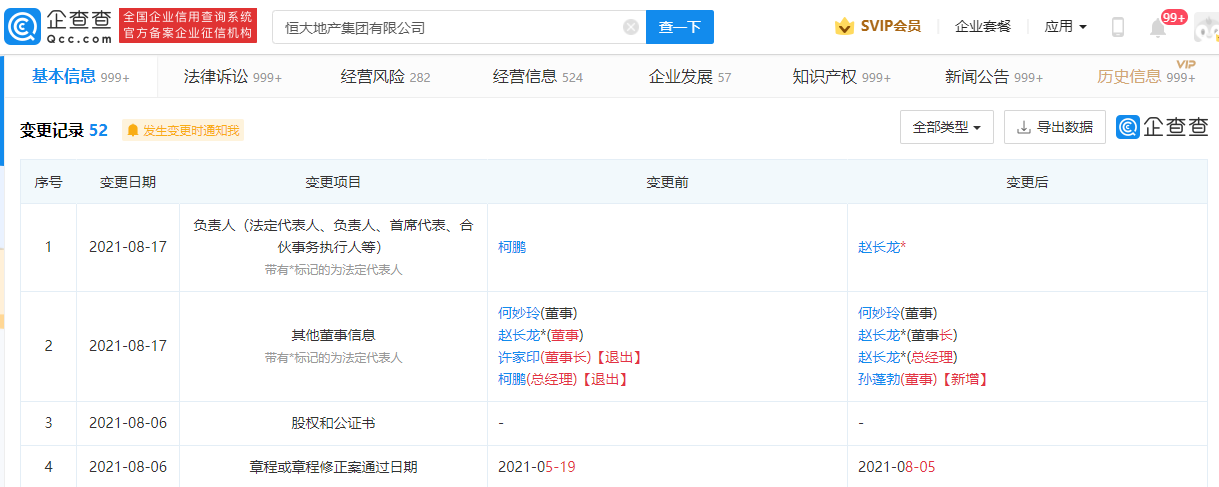Open the mobile phone app icon
This screenshot has height=487, width=1219.
1118,27
